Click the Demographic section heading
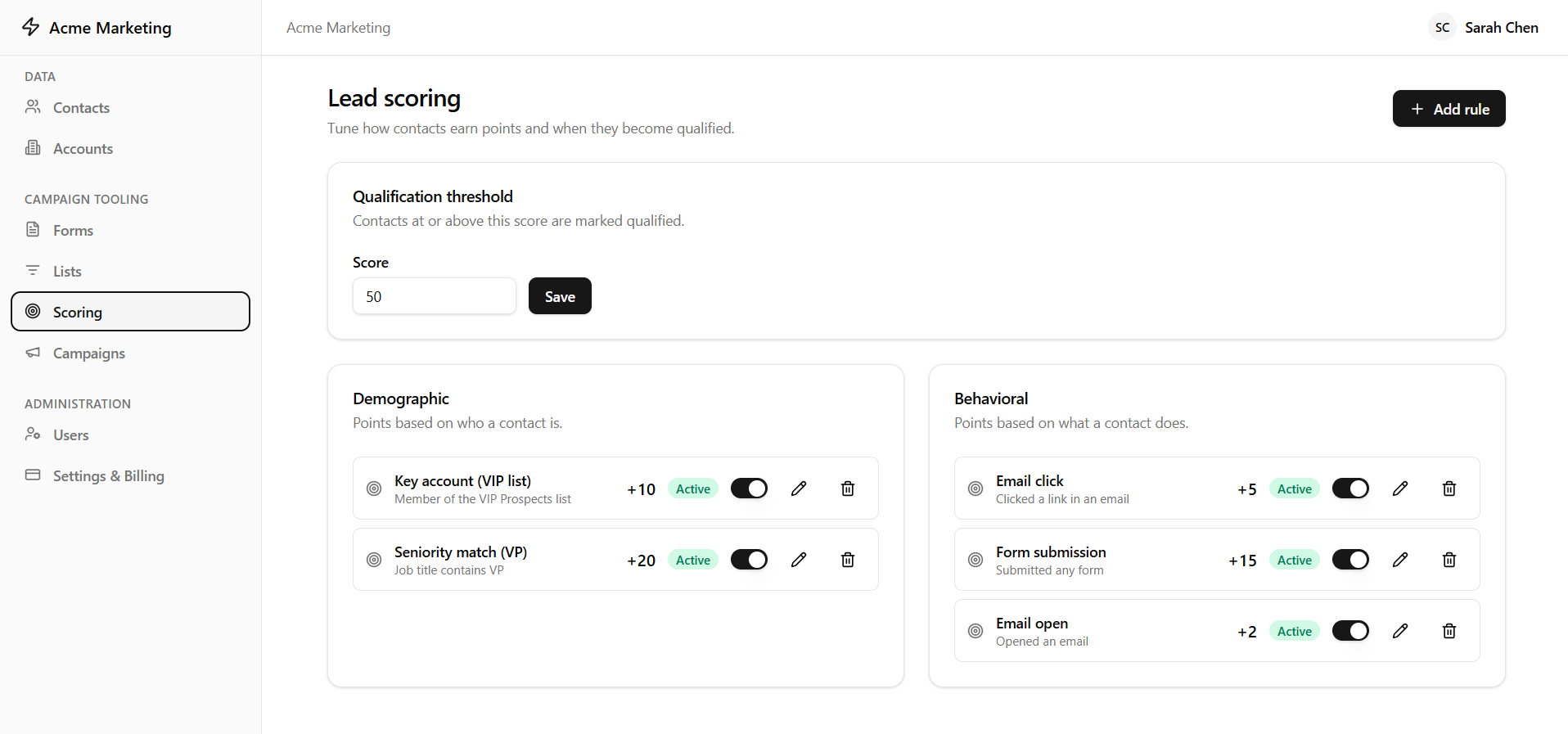Image resolution: width=1568 pixels, height=734 pixels. [401, 399]
